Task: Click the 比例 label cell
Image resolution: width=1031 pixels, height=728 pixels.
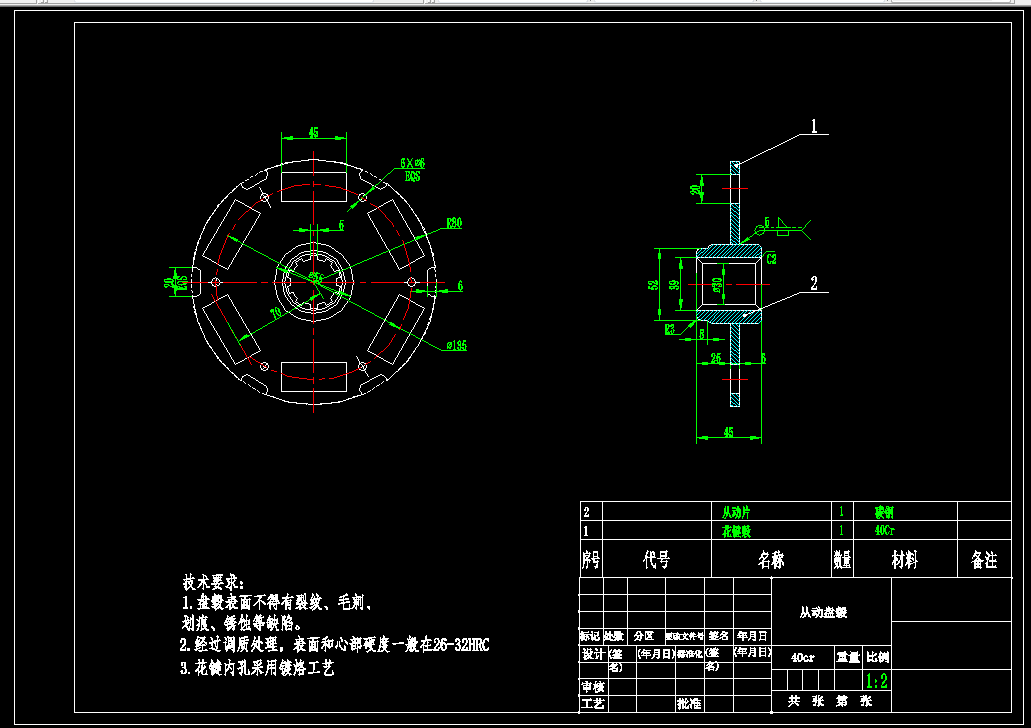Action: tap(878, 656)
